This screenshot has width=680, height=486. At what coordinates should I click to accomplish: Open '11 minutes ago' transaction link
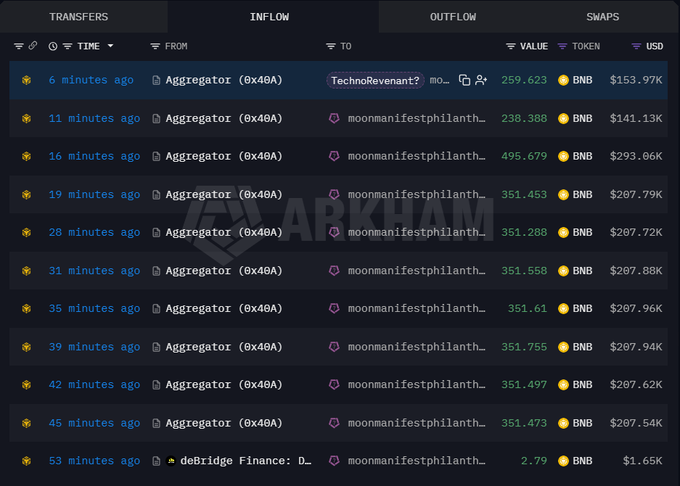[x=94, y=118]
